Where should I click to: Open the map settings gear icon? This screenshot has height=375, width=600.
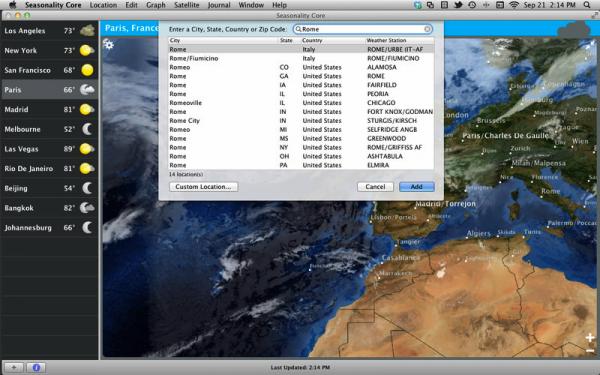pyautogui.click(x=109, y=44)
